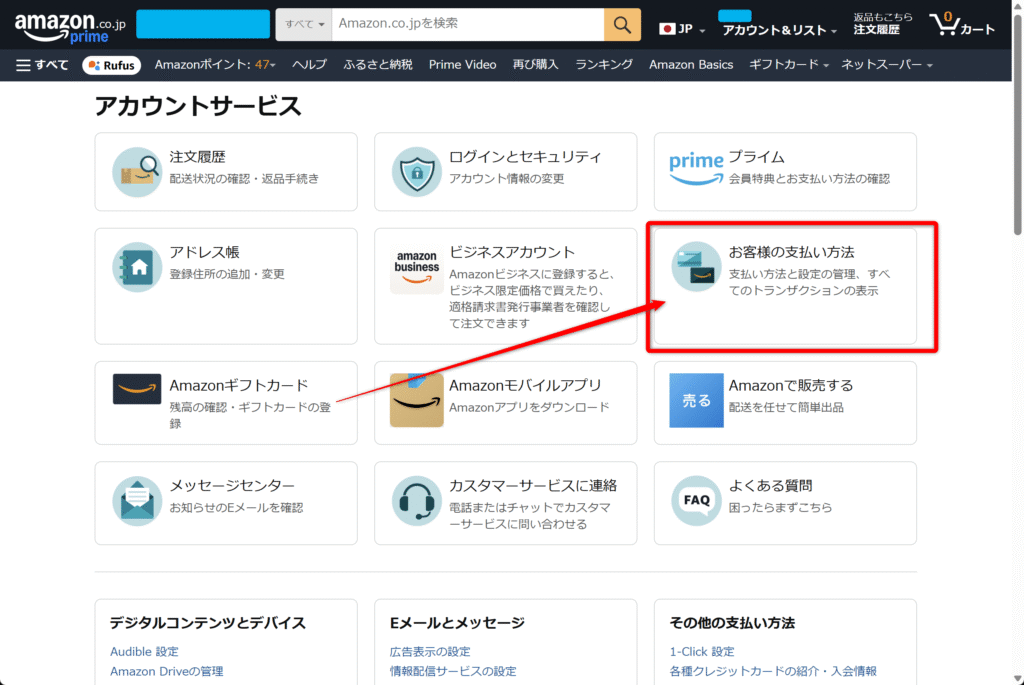Click the Amazon.co.jpを検索 search field
Image resolution: width=1024 pixels, height=685 pixels.
pos(468,25)
